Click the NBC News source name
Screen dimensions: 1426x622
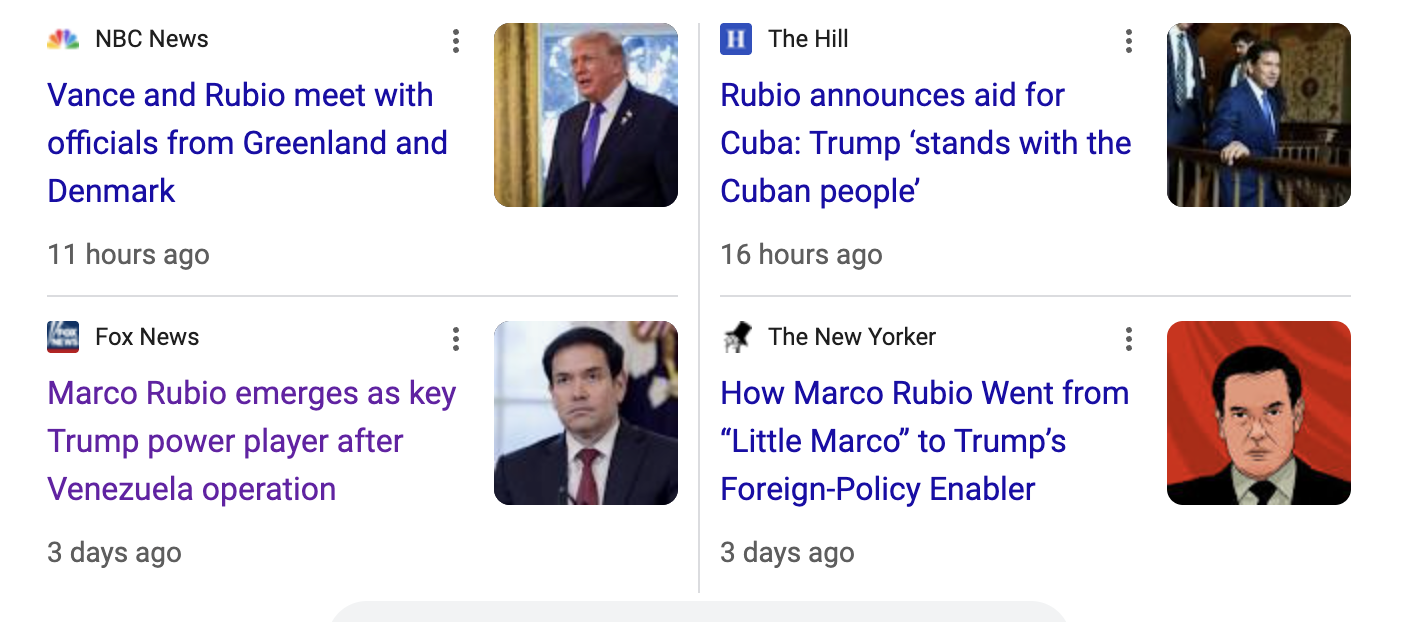tap(152, 40)
